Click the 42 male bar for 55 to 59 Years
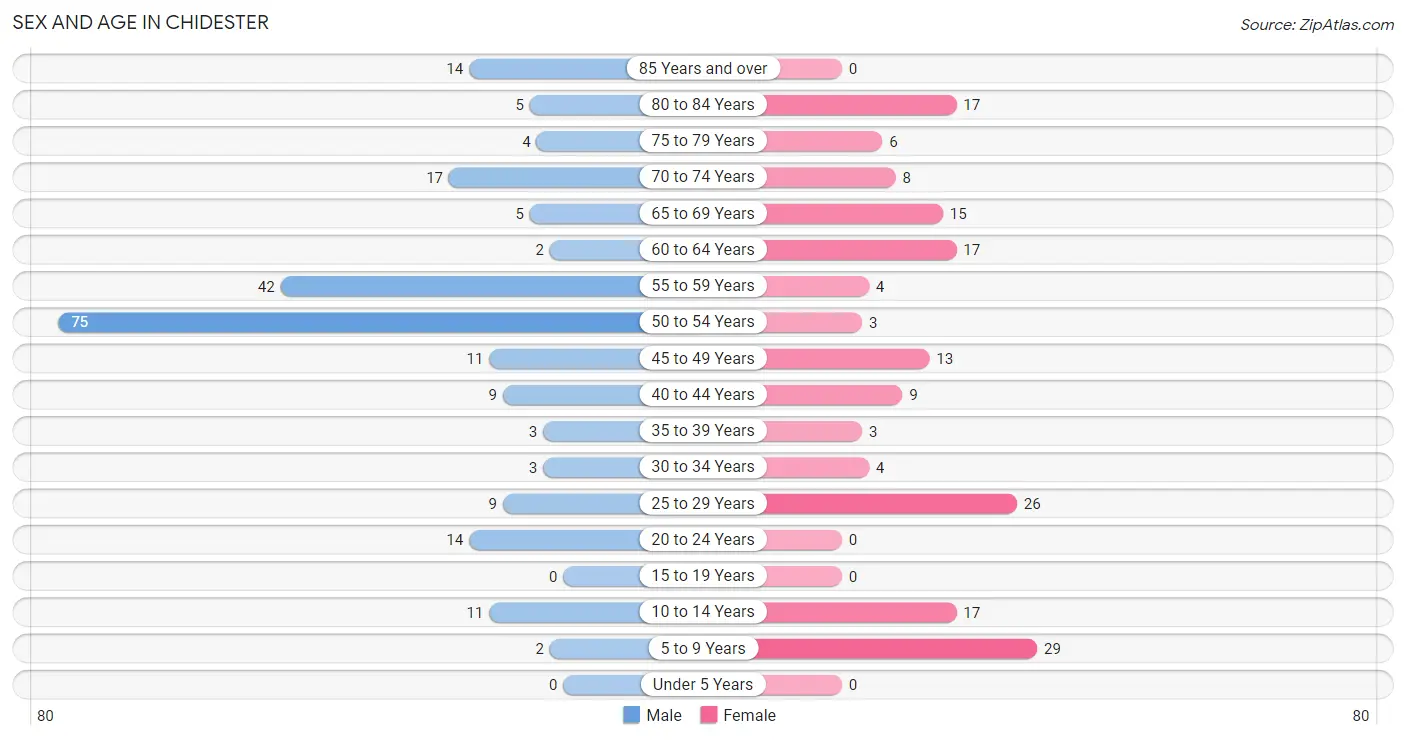 pyautogui.click(x=461, y=286)
